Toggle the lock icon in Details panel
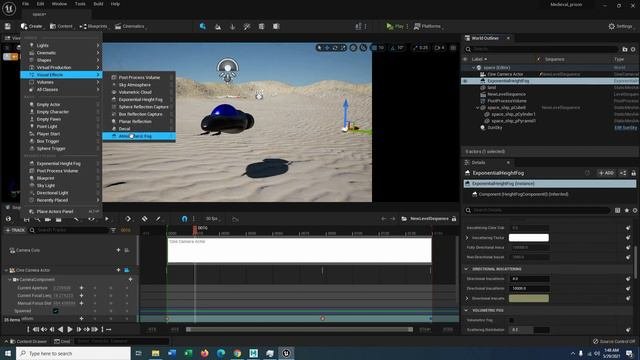Screen dimensions: 640x360 (x=633, y=173)
